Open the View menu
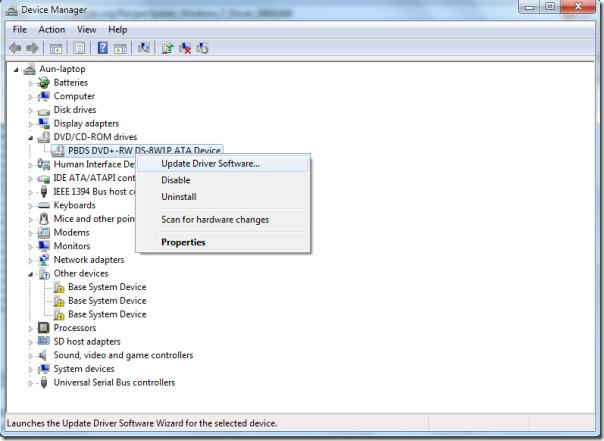Viewport: 604px width, 441px height. pyautogui.click(x=86, y=30)
